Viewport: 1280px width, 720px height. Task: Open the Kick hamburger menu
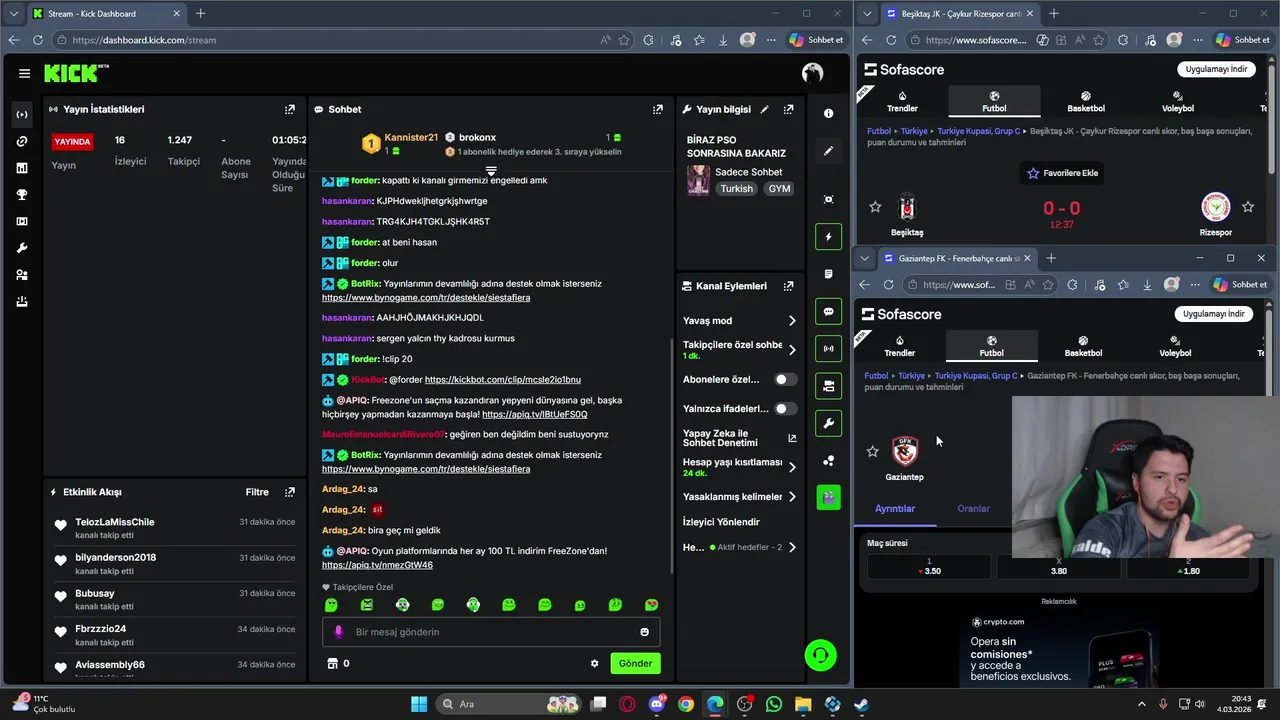(x=24, y=73)
